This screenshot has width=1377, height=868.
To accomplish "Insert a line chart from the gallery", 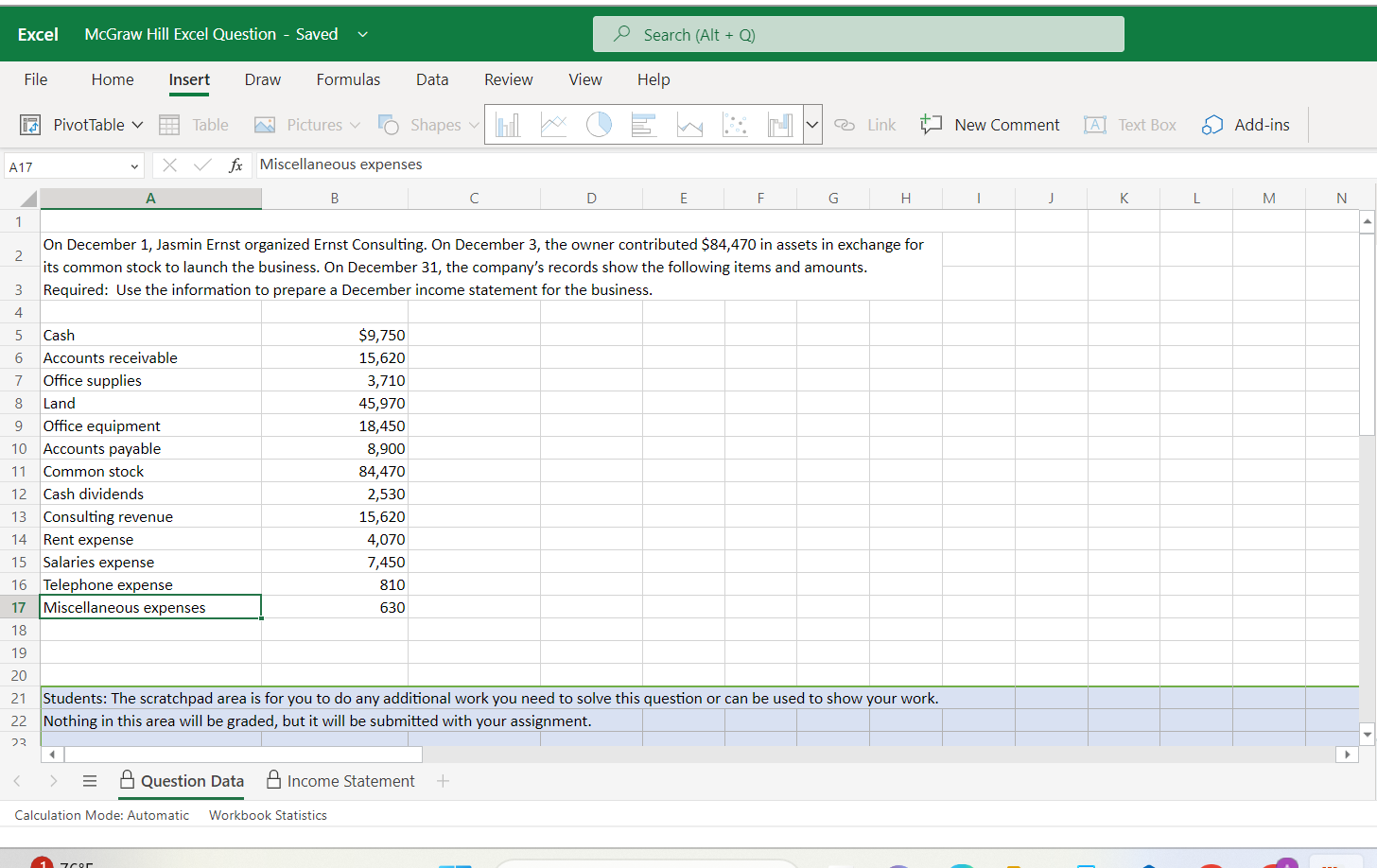I will tap(553, 125).
